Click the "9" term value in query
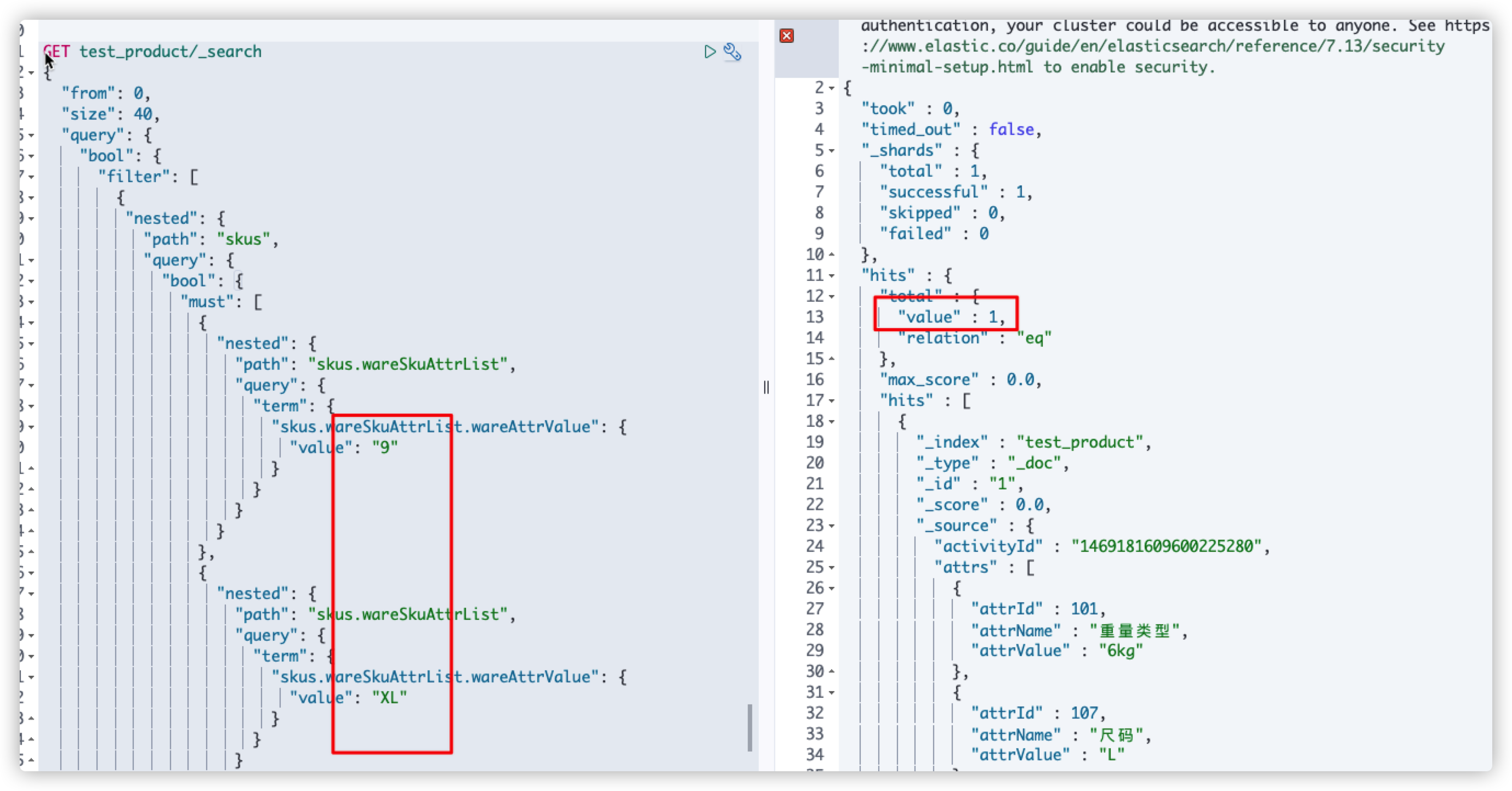 tap(385, 448)
